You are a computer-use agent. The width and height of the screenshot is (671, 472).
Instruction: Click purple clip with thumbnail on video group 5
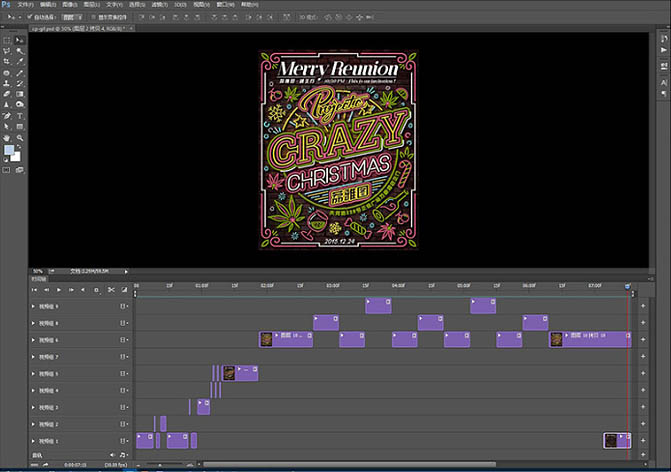click(241, 373)
